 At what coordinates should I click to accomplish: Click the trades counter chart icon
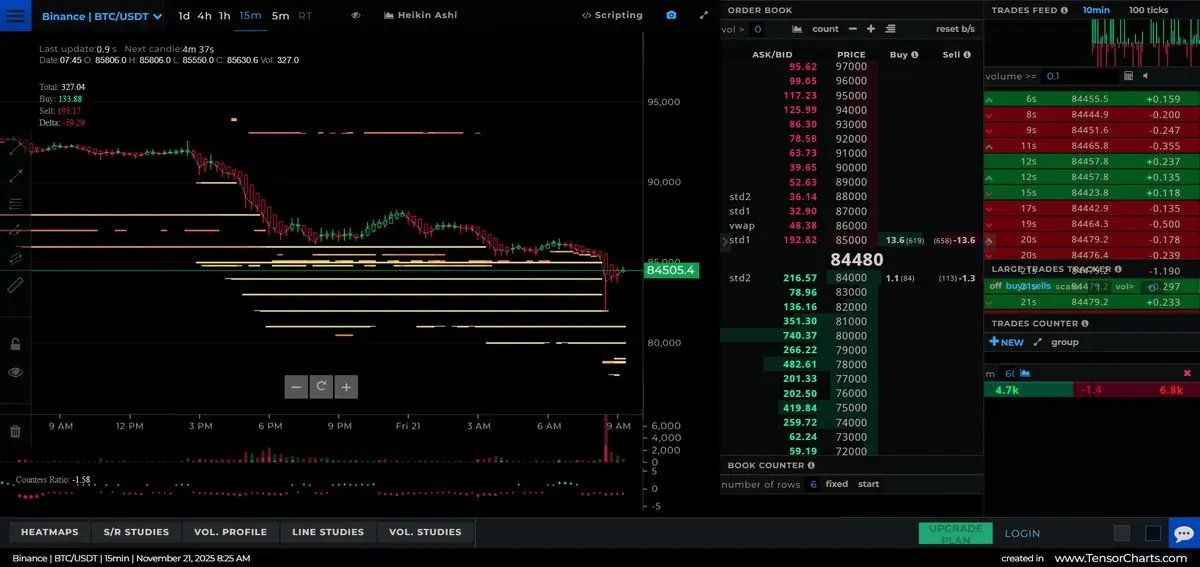coord(1024,373)
